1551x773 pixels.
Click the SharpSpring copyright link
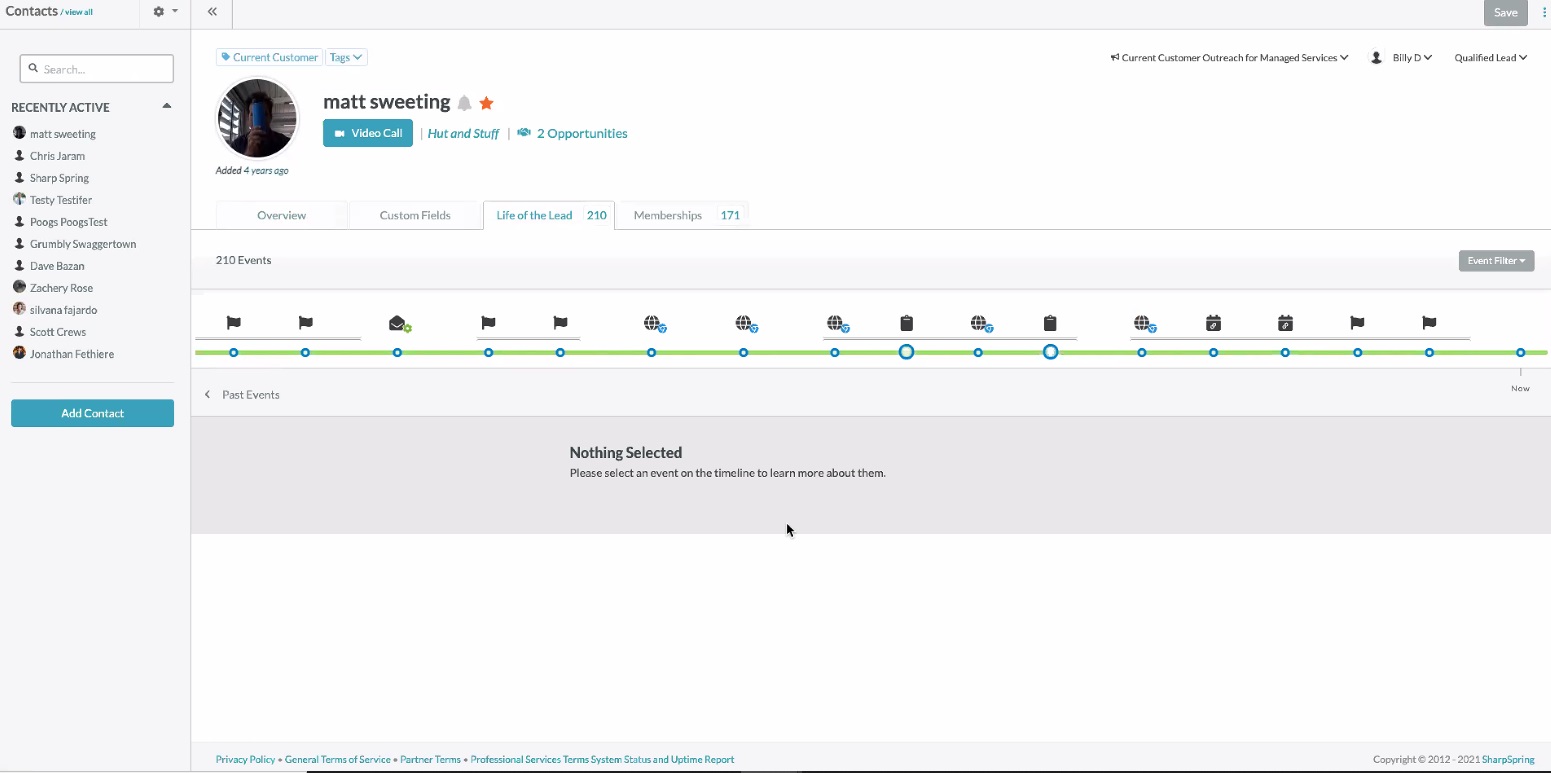(1508, 760)
